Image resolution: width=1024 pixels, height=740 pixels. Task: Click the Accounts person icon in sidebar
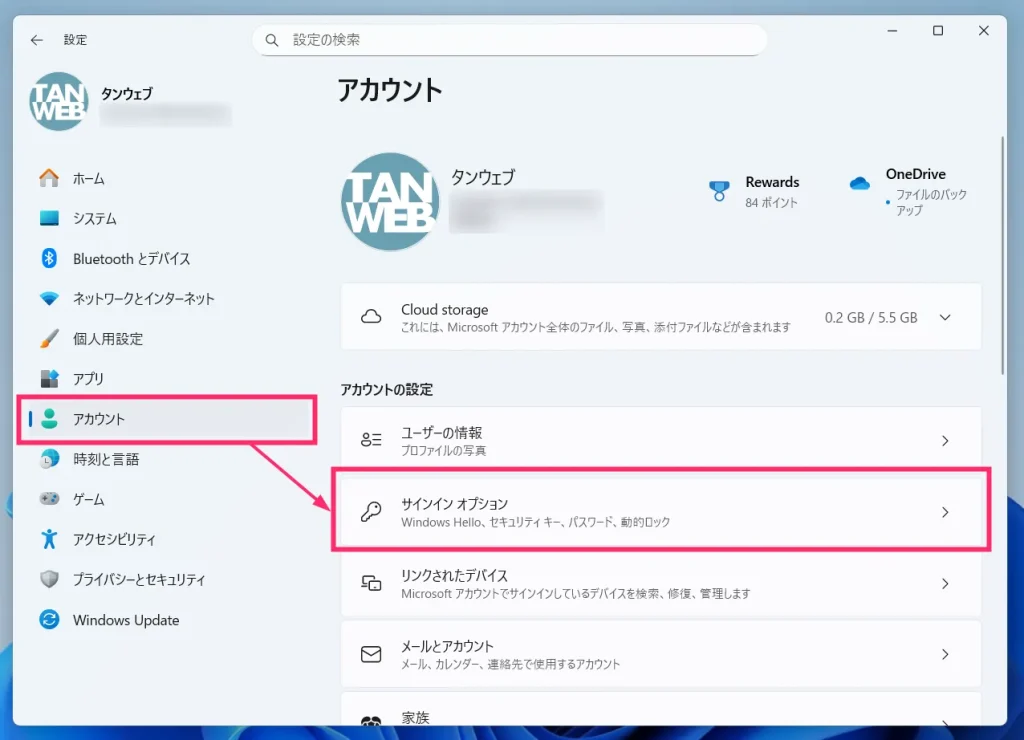tap(49, 419)
